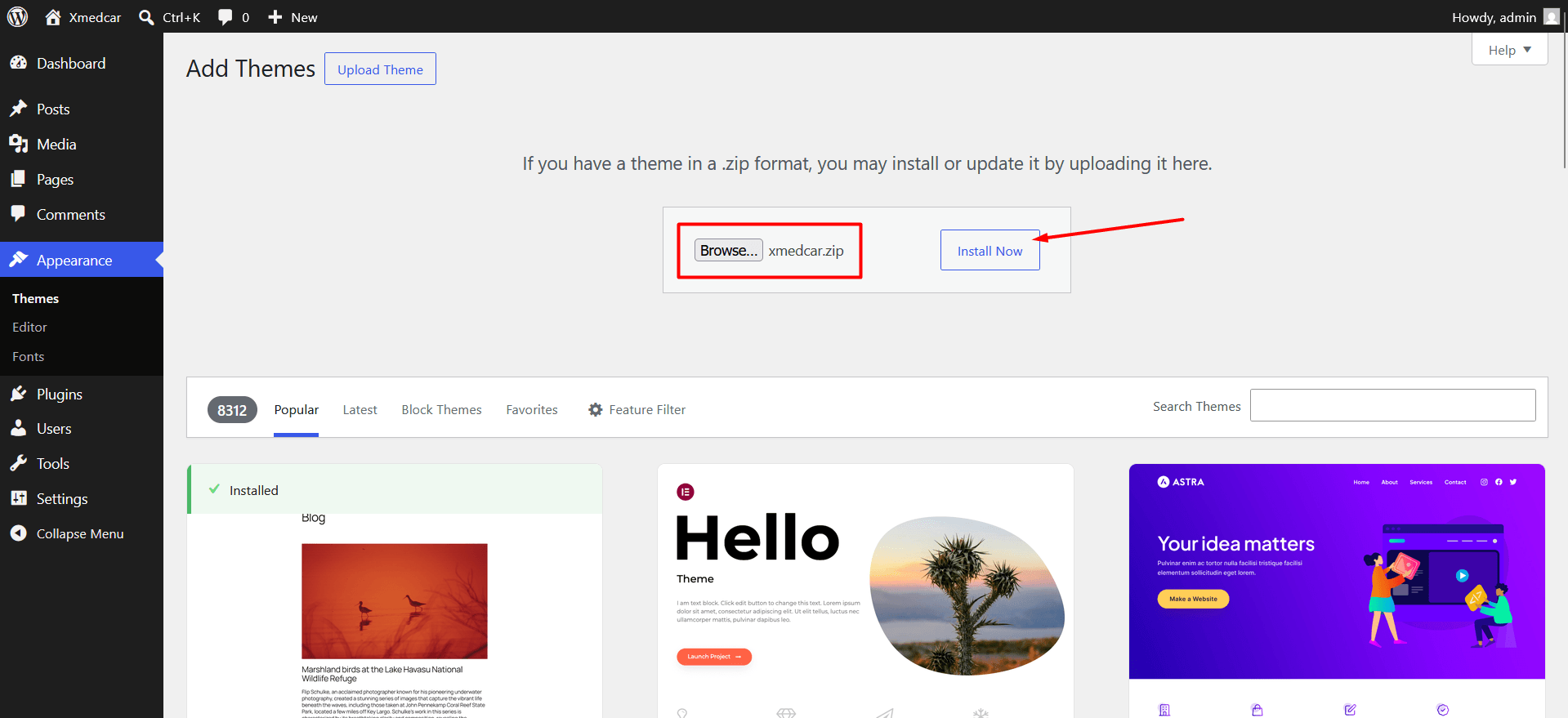Switch to the Latest tab

tap(360, 409)
